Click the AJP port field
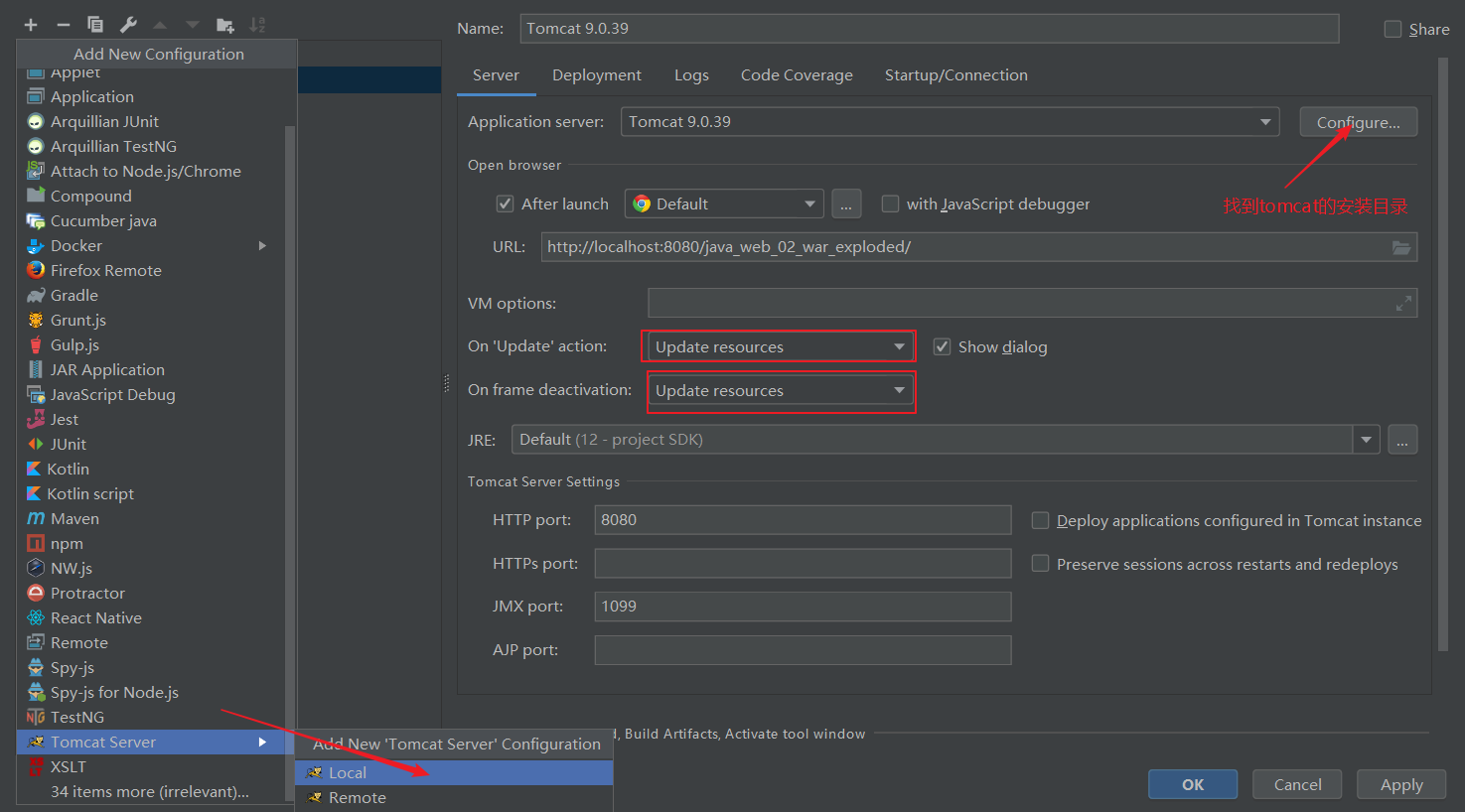This screenshot has height=812, width=1465. click(x=803, y=650)
